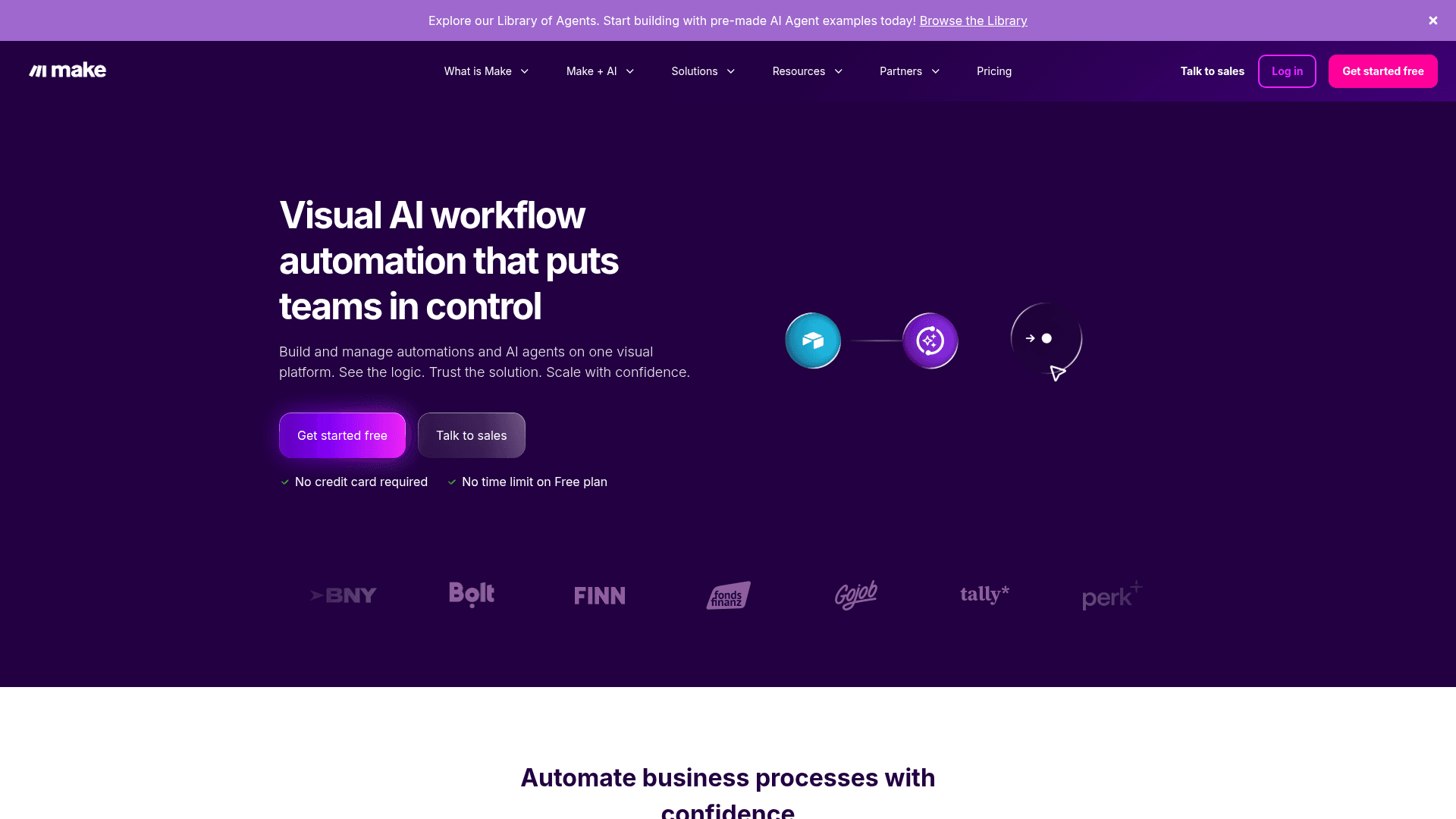1456x819 pixels.
Task: Click the BNY company logo
Action: point(343,595)
